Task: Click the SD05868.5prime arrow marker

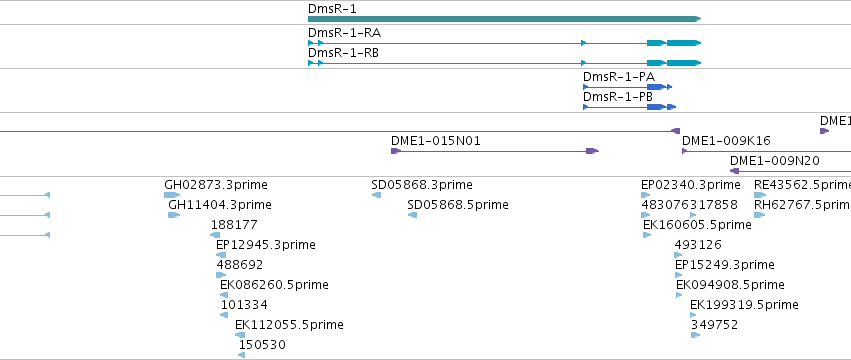Action: (x=412, y=215)
